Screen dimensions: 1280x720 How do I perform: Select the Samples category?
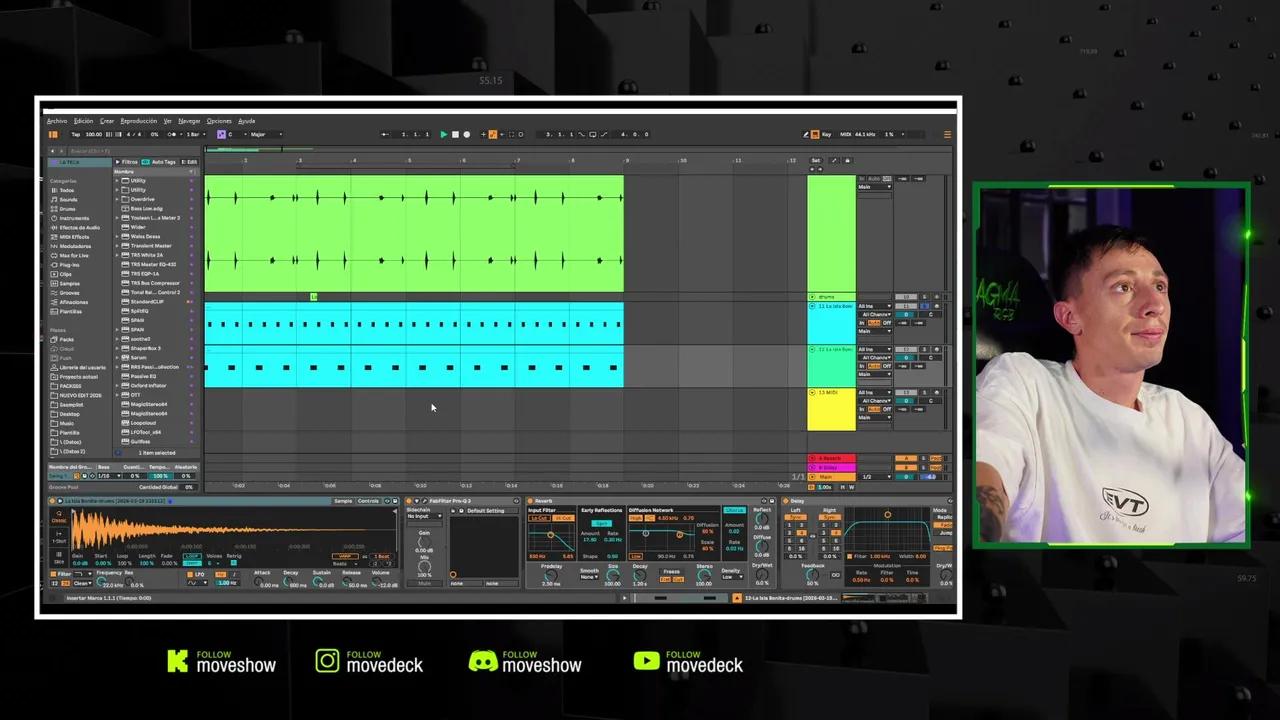point(69,284)
